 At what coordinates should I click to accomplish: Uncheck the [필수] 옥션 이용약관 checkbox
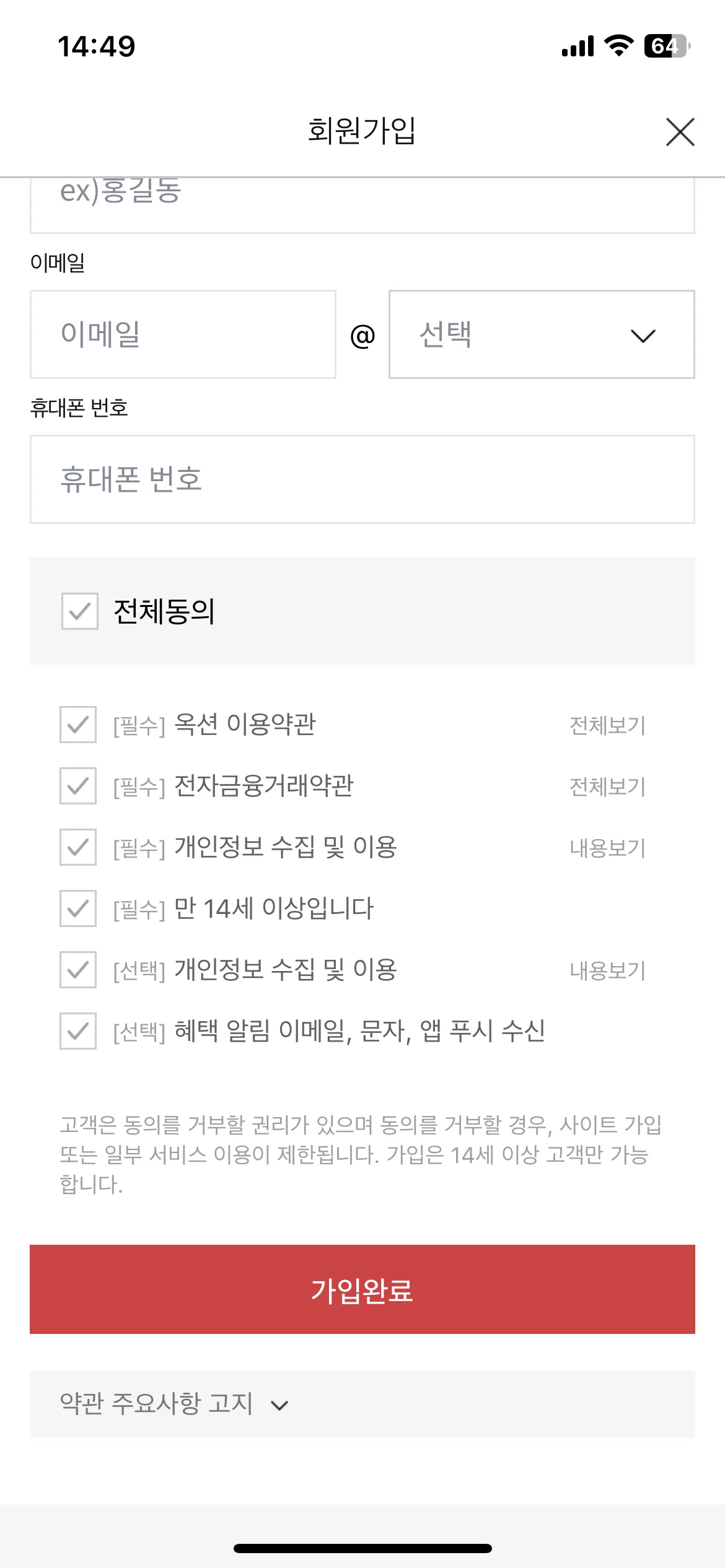coord(77,726)
